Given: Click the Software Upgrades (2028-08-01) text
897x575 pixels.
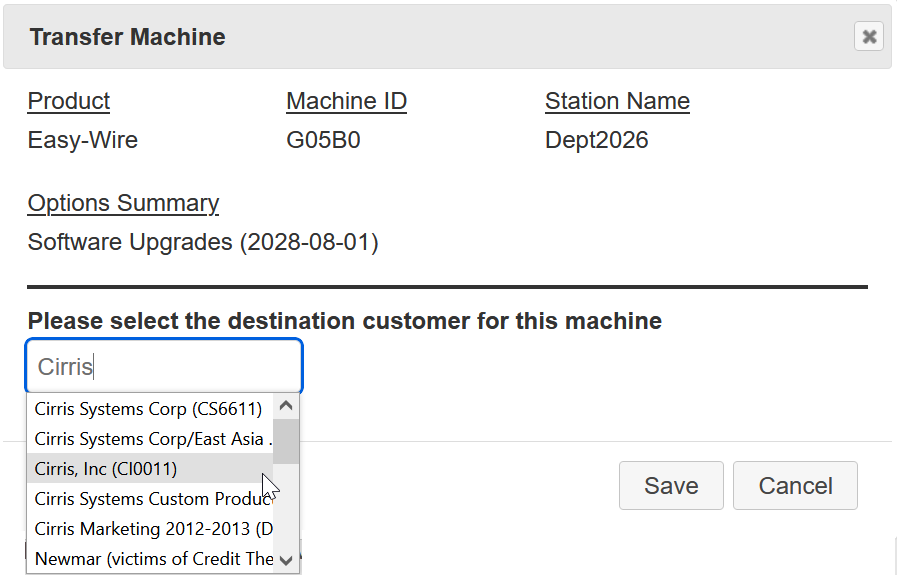Looking at the screenshot, I should click(x=203, y=242).
